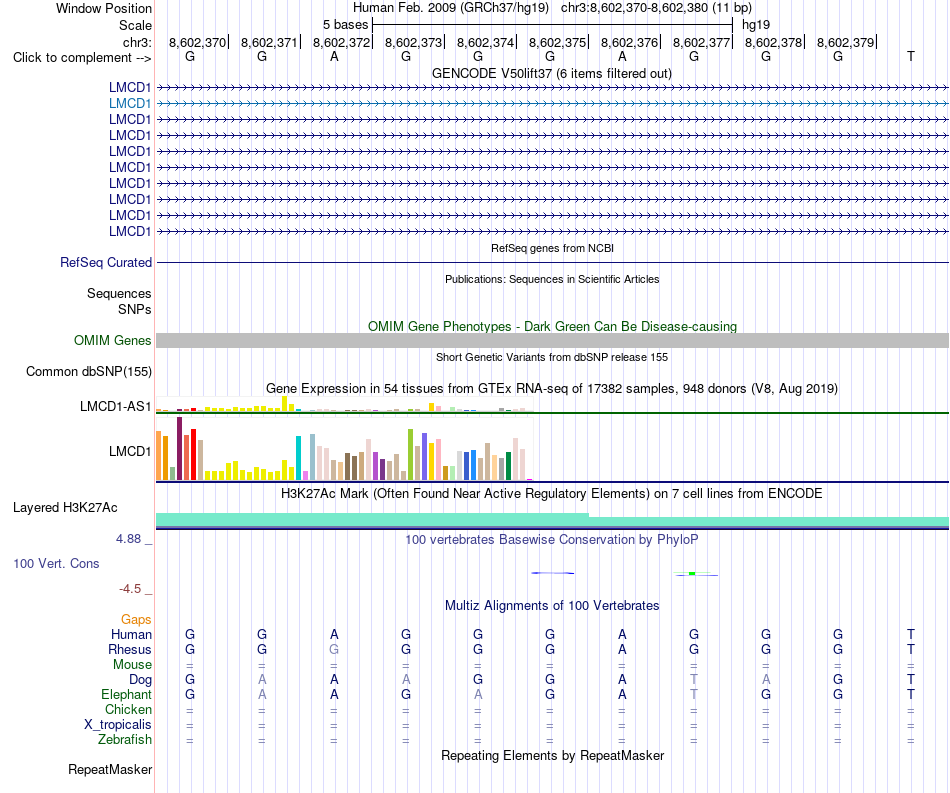Viewport: 950px width, 793px height.
Task: Select the Dog species label
Action: pos(140,680)
